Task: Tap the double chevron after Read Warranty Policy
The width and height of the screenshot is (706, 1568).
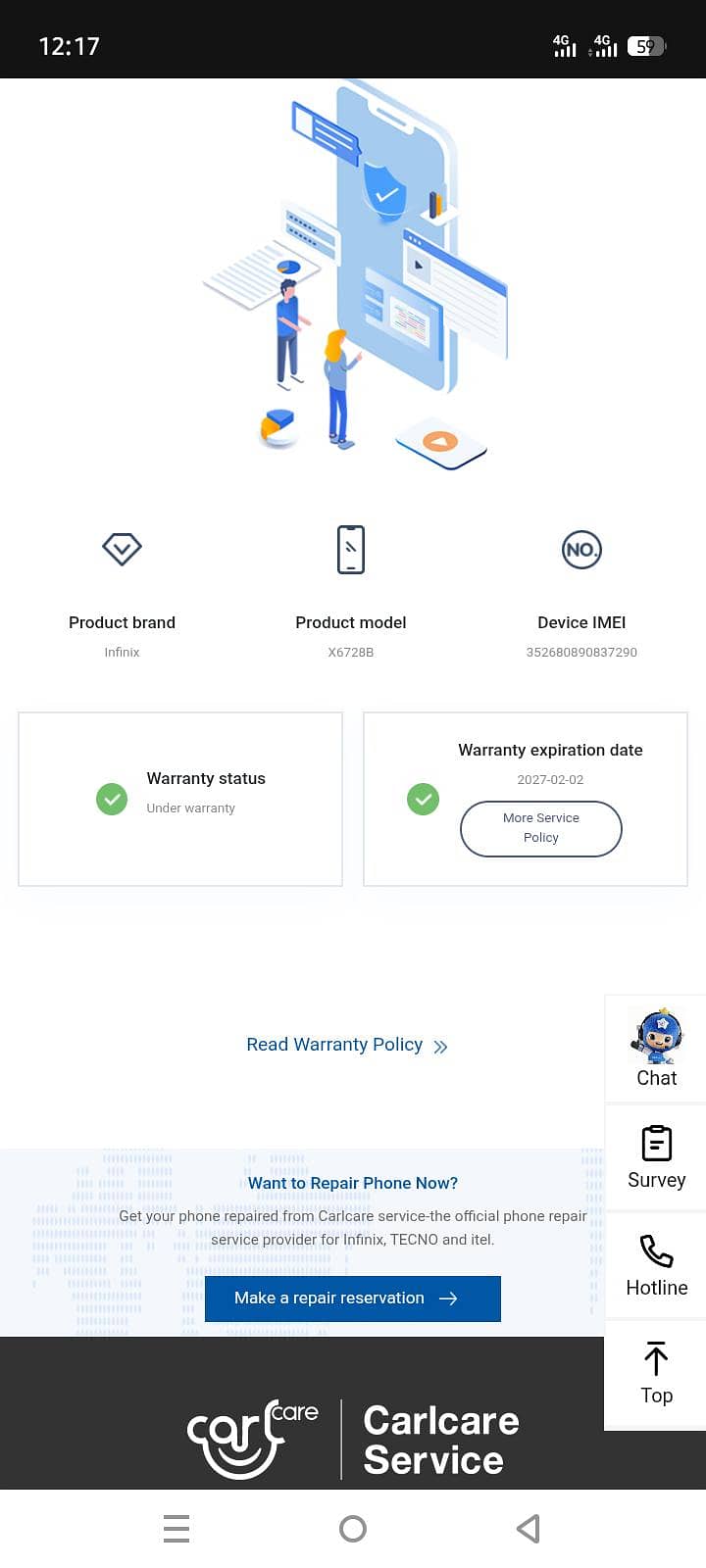Action: (440, 1047)
